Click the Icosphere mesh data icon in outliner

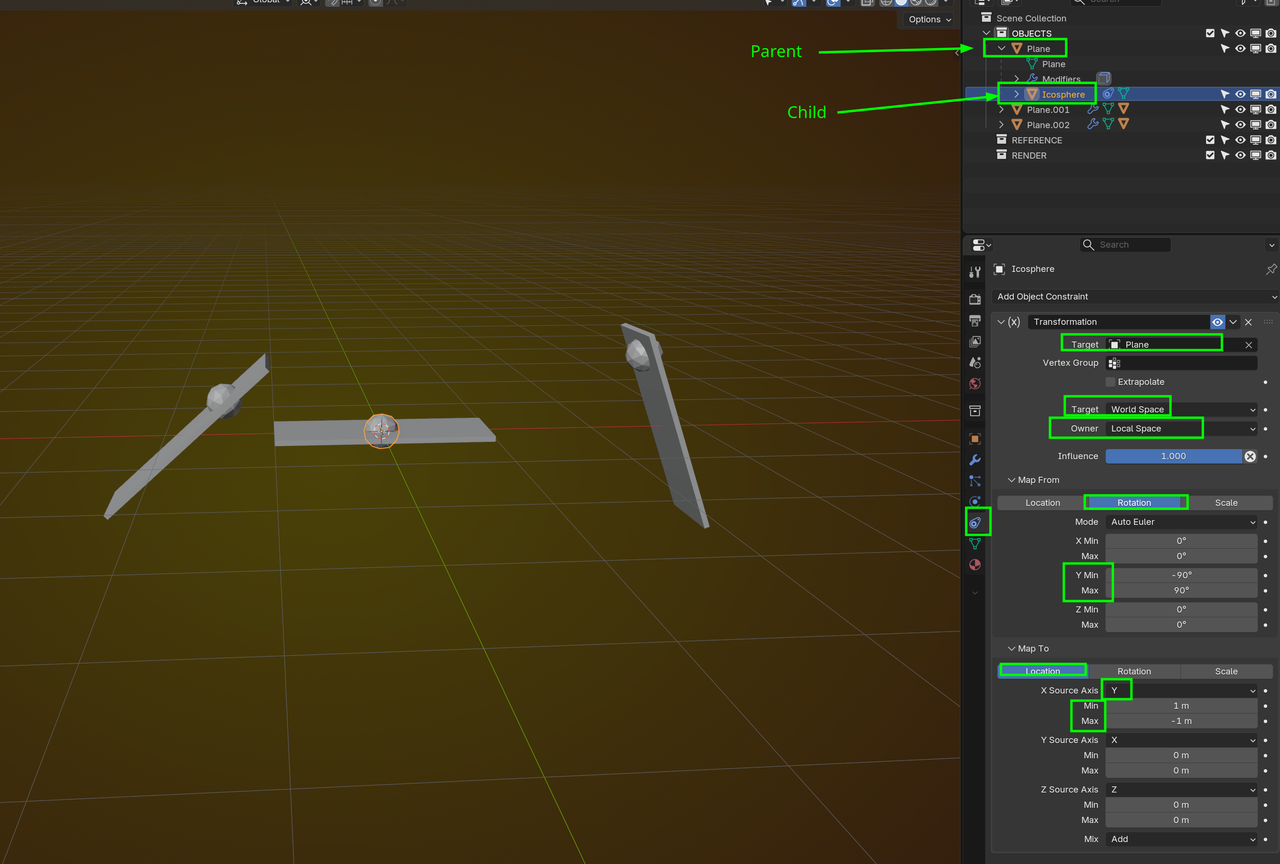click(1124, 94)
